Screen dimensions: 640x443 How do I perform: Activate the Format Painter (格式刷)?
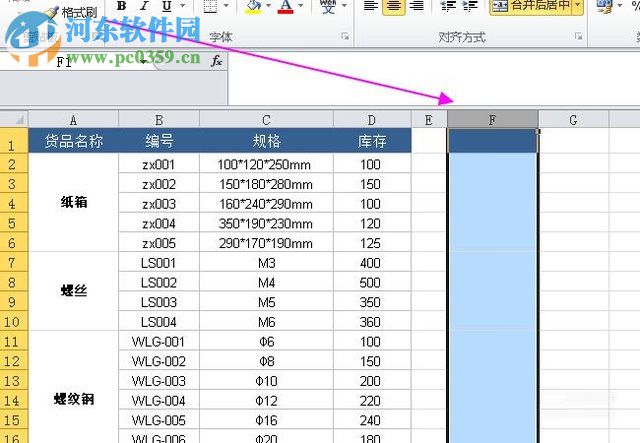tap(72, 12)
